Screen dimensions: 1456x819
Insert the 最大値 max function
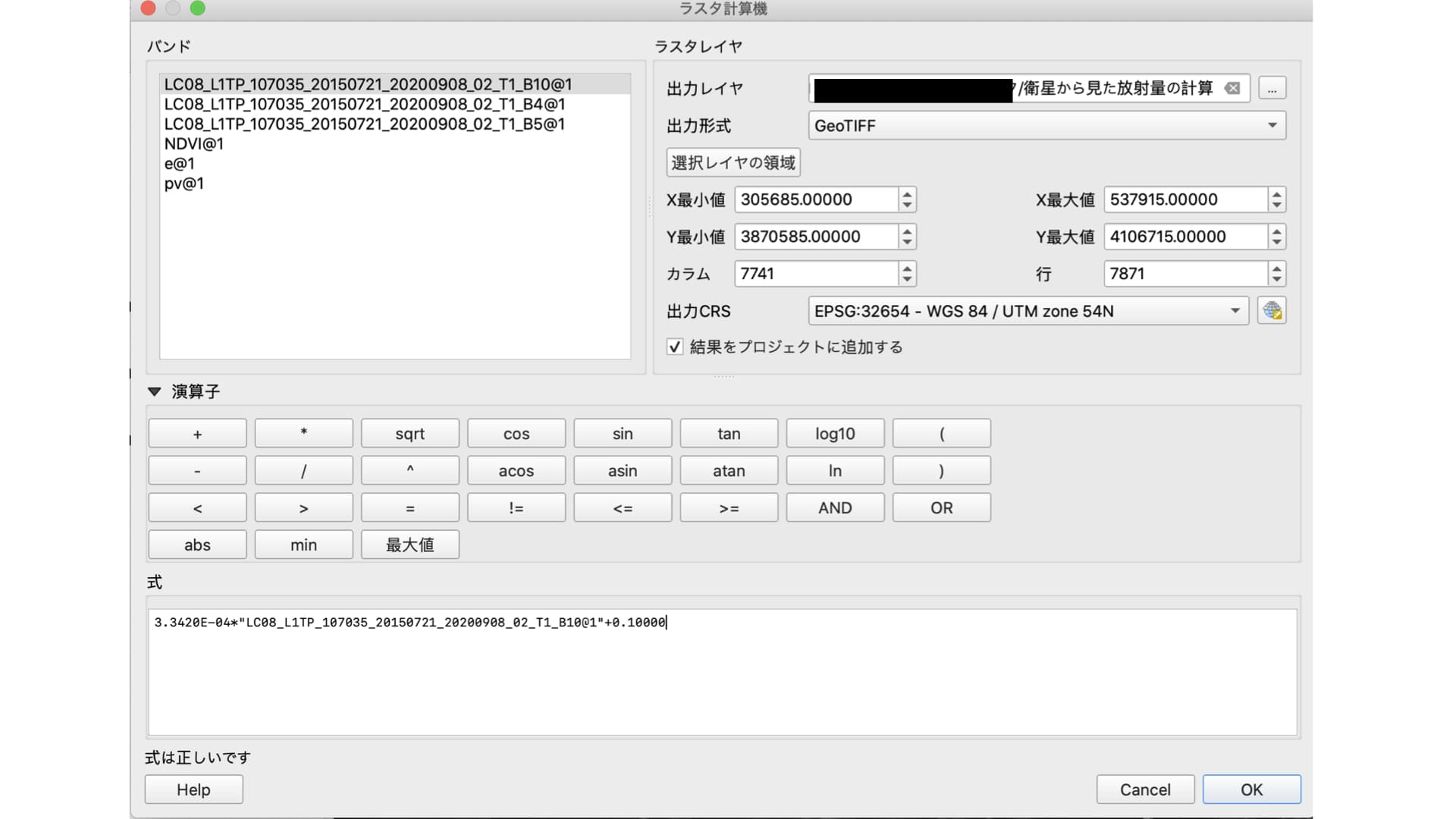[x=410, y=545]
